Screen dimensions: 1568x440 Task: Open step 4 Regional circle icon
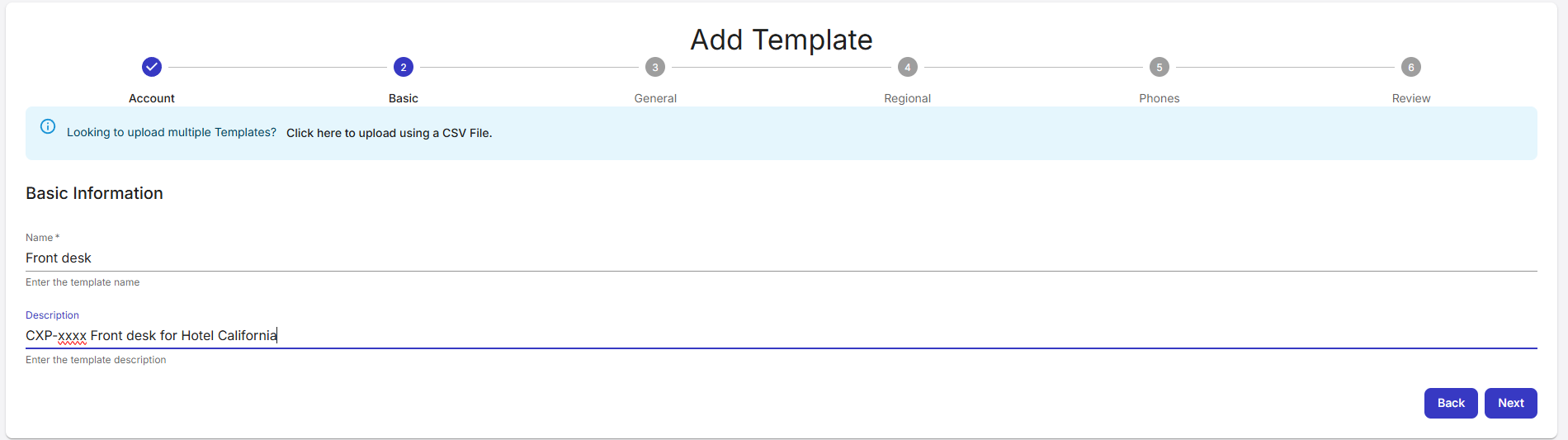point(908,67)
